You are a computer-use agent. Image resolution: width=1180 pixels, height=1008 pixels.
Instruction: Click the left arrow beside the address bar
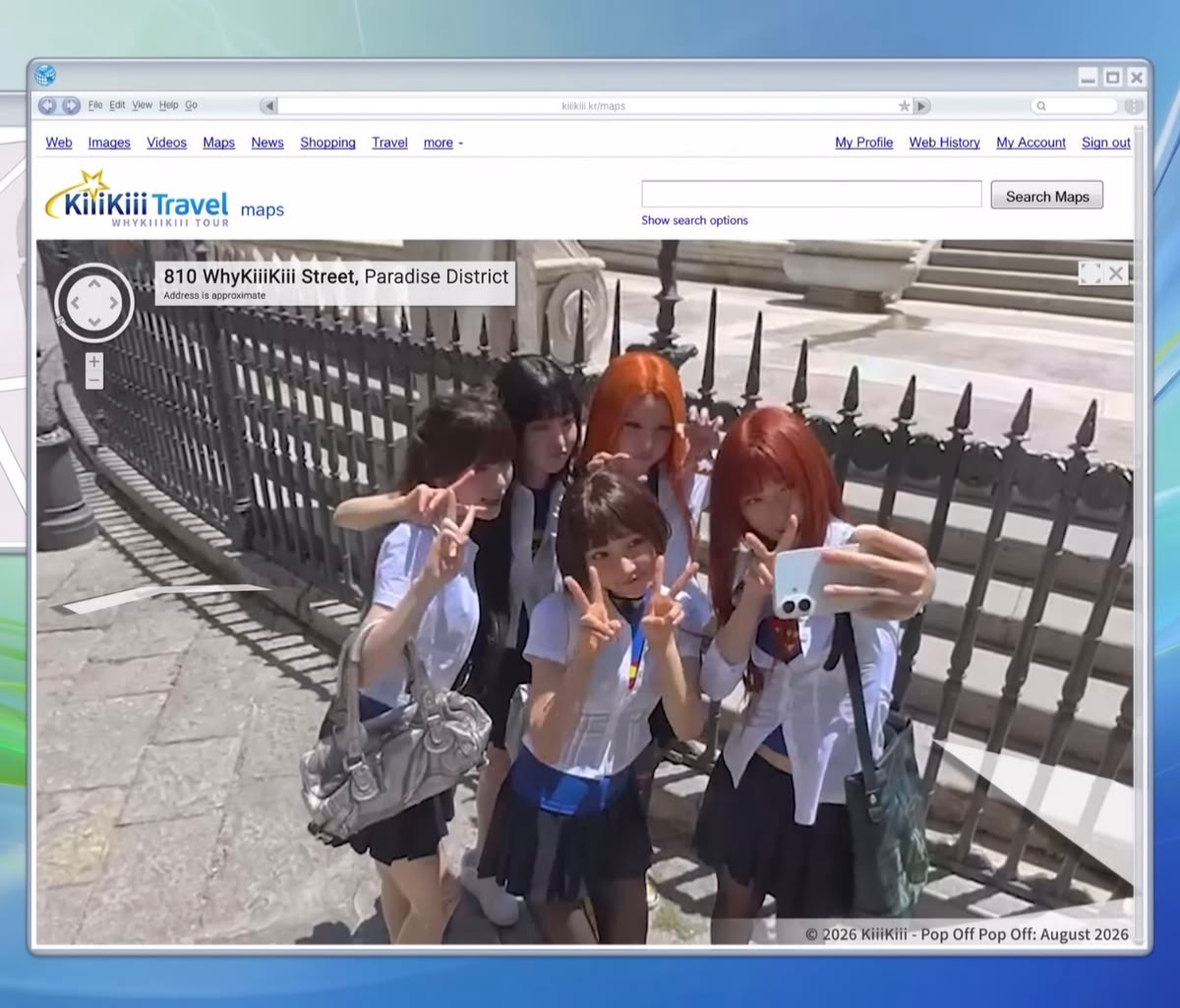pyautogui.click(x=268, y=105)
